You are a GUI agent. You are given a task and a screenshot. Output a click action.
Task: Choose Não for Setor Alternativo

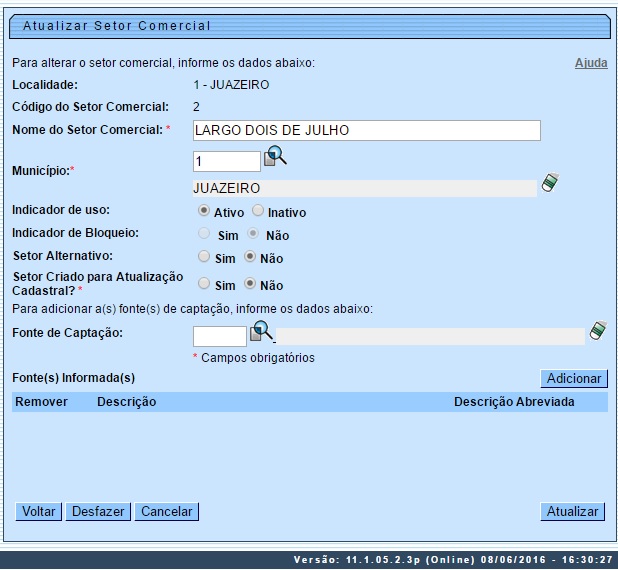[x=250, y=256]
